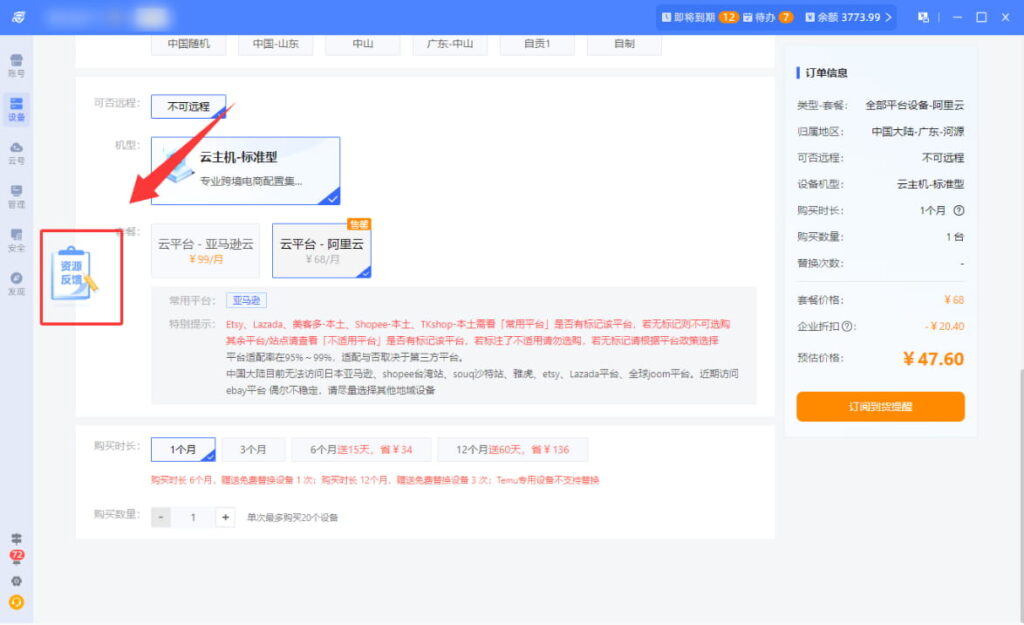Screen dimensions: 1024x625
Task: Click the -¥20.40 discount value
Action: (944, 326)
